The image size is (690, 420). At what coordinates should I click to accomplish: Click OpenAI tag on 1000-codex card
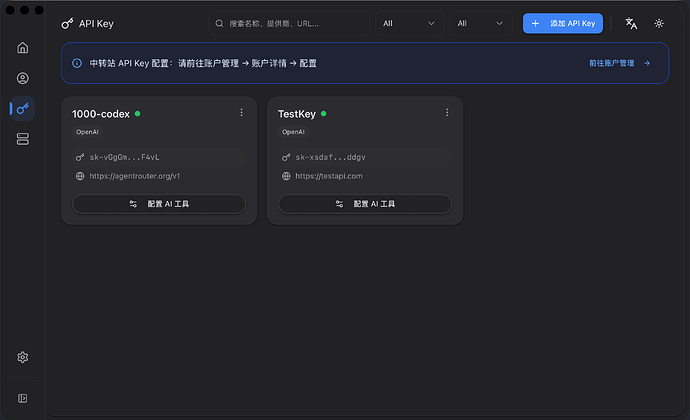87,132
